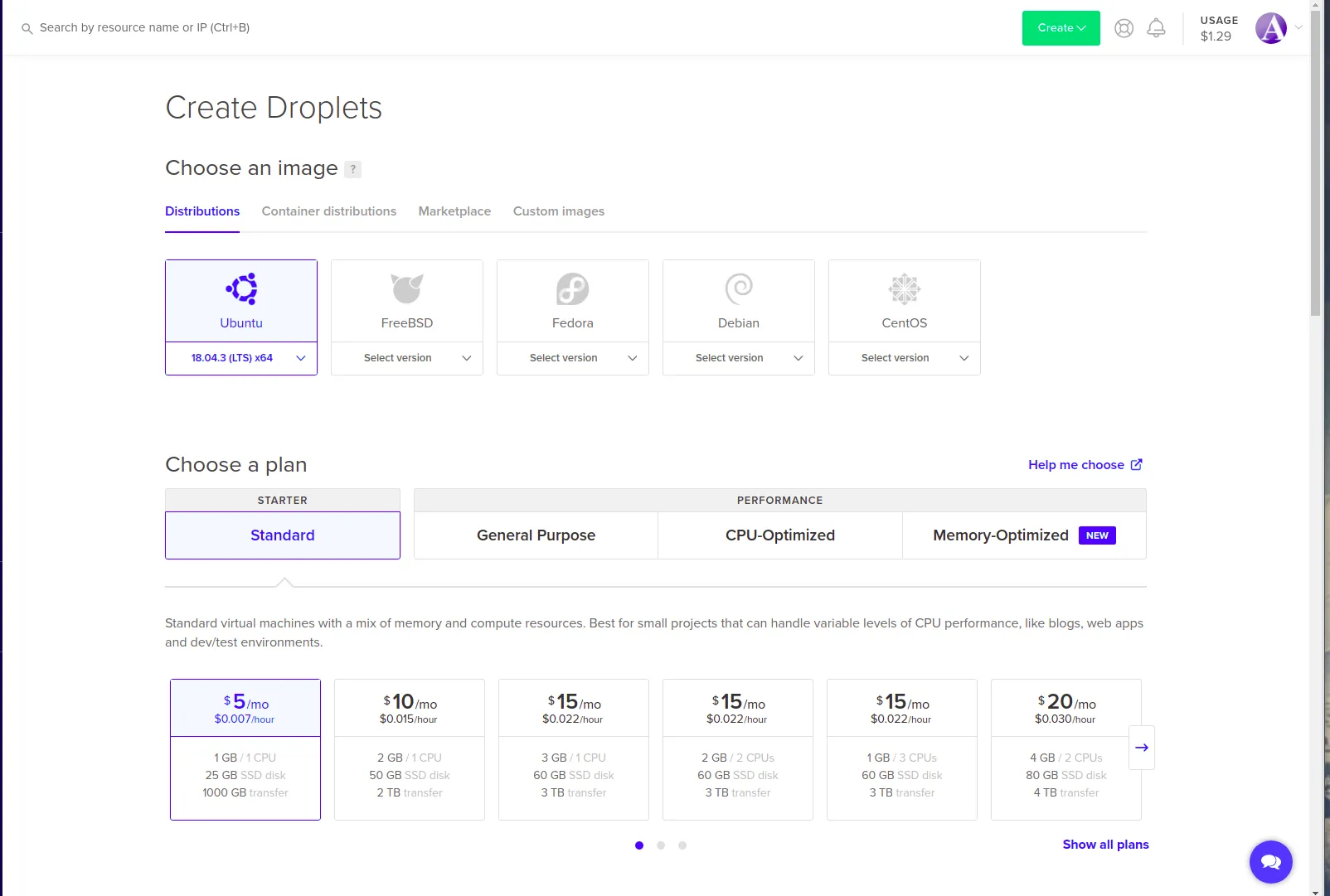Viewport: 1330px width, 896px height.
Task: Choose the $15/mo 1 GB / 3 CPUs plan
Action: tap(902, 750)
